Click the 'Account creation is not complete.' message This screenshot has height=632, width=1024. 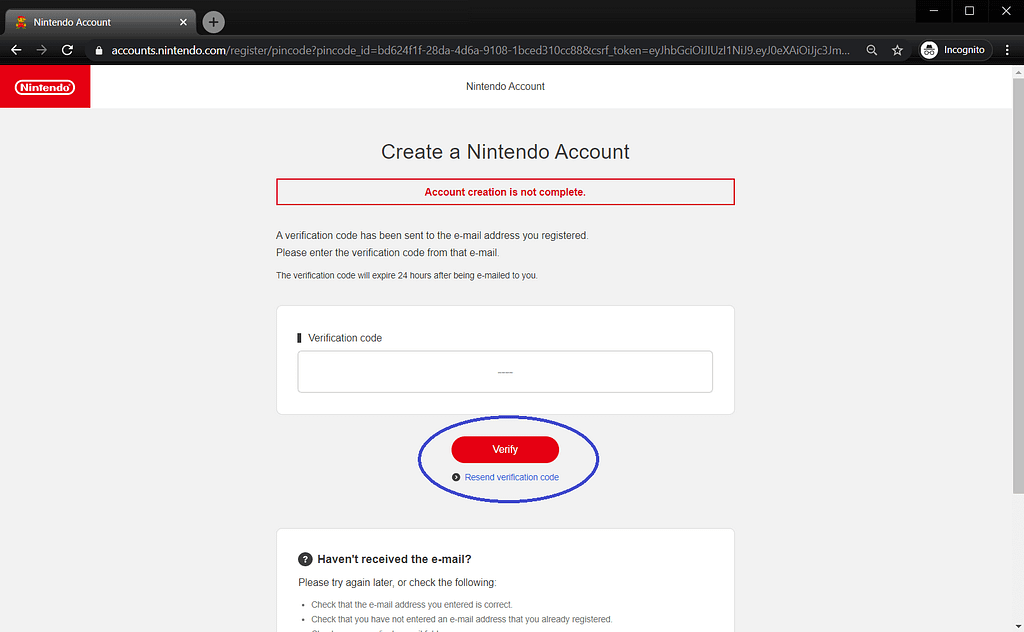tap(505, 192)
